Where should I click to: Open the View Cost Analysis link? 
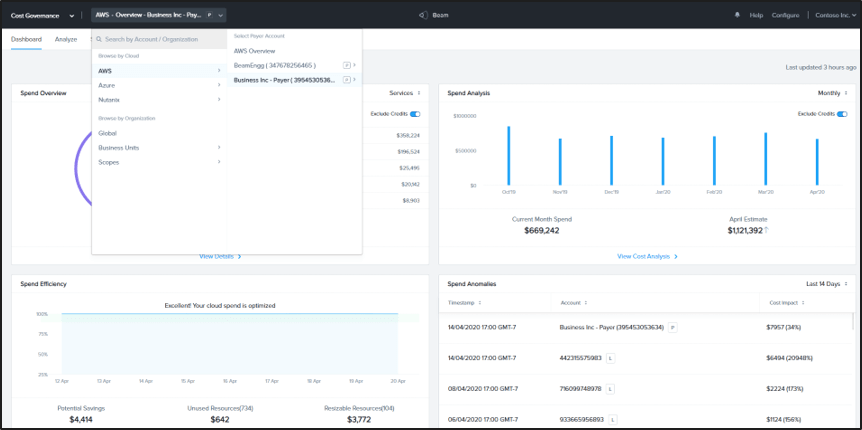coord(647,256)
